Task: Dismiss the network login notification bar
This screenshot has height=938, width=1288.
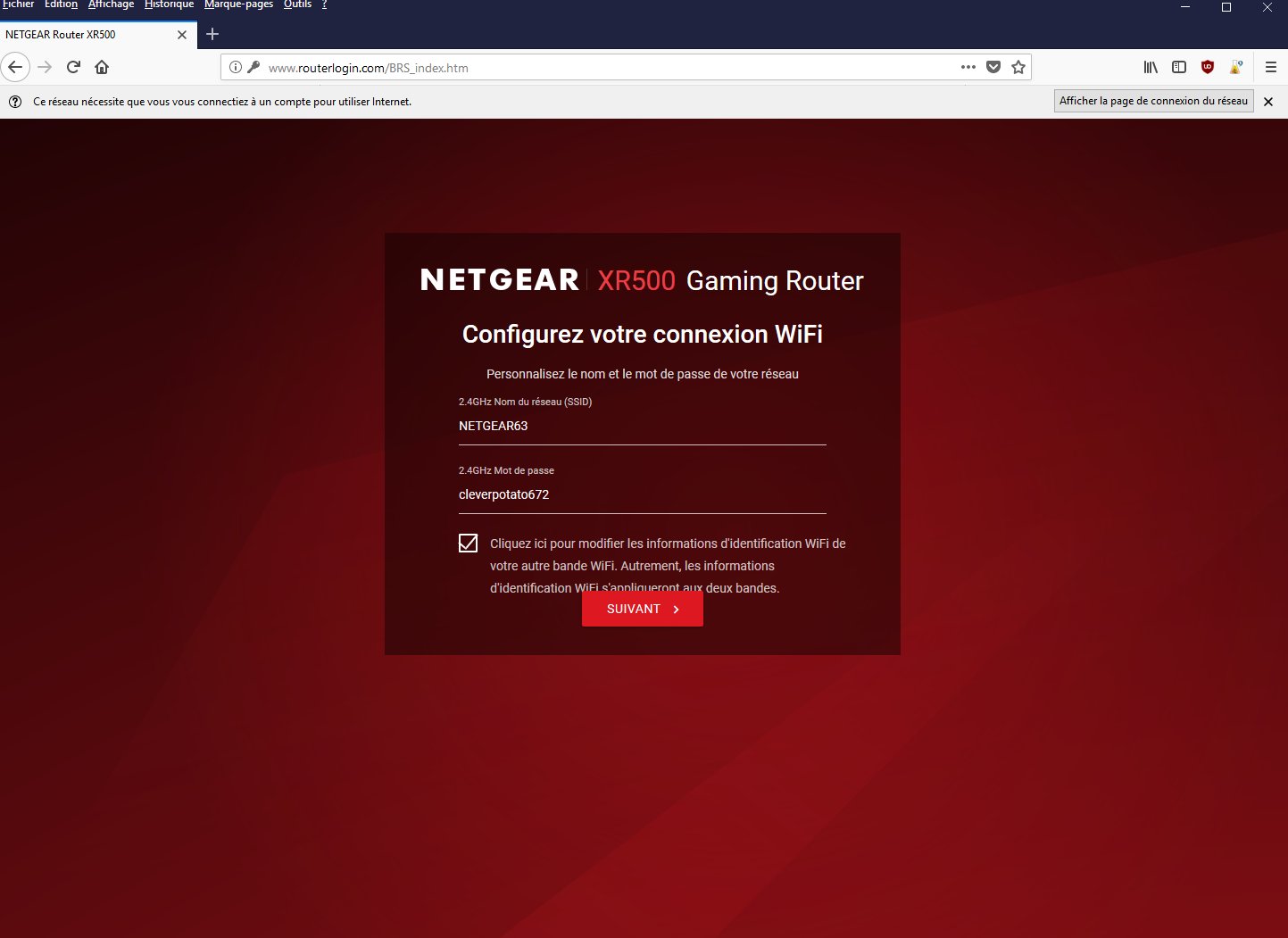Action: point(1268,102)
